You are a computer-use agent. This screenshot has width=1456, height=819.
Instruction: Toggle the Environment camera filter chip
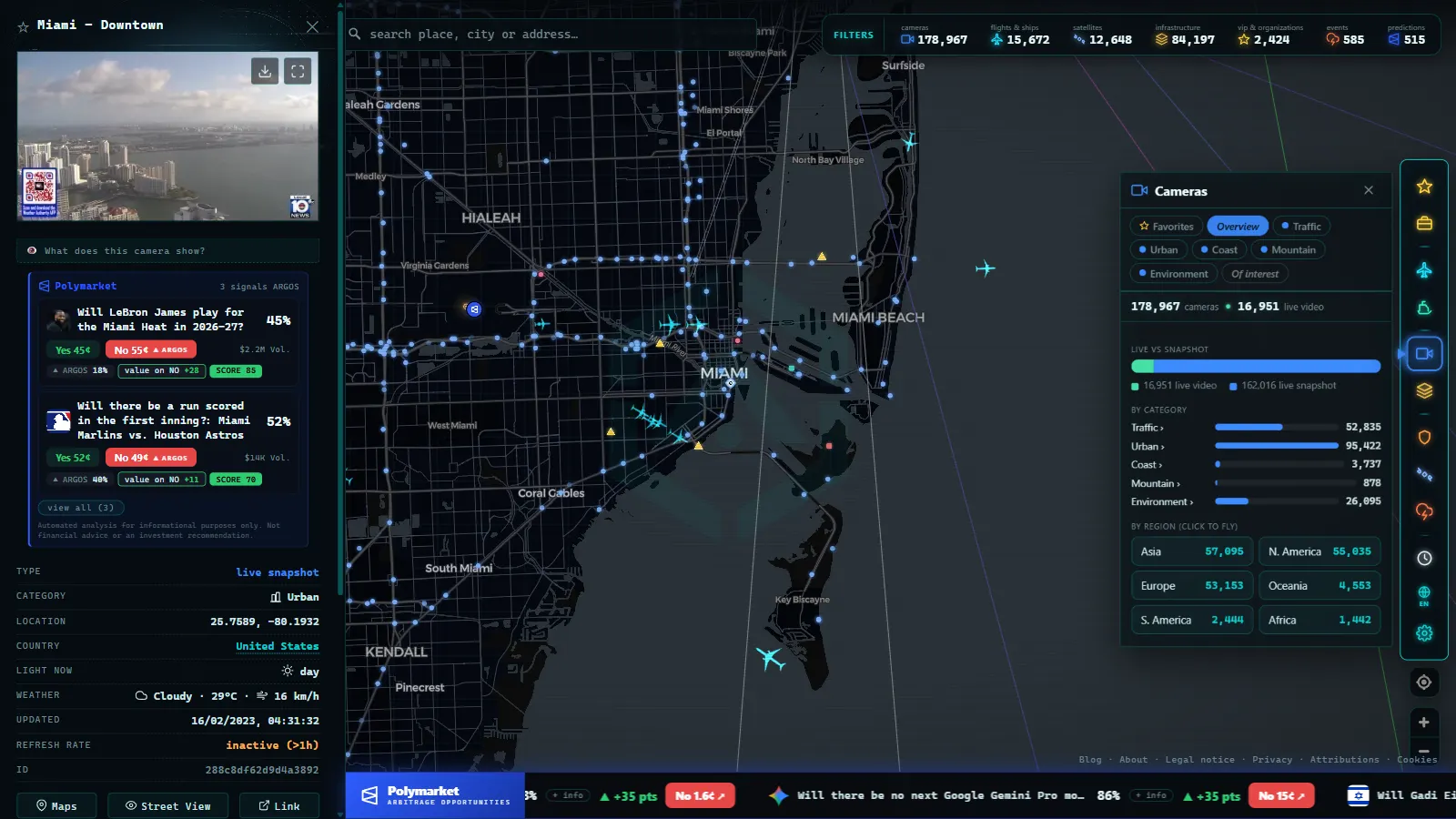(x=1173, y=274)
